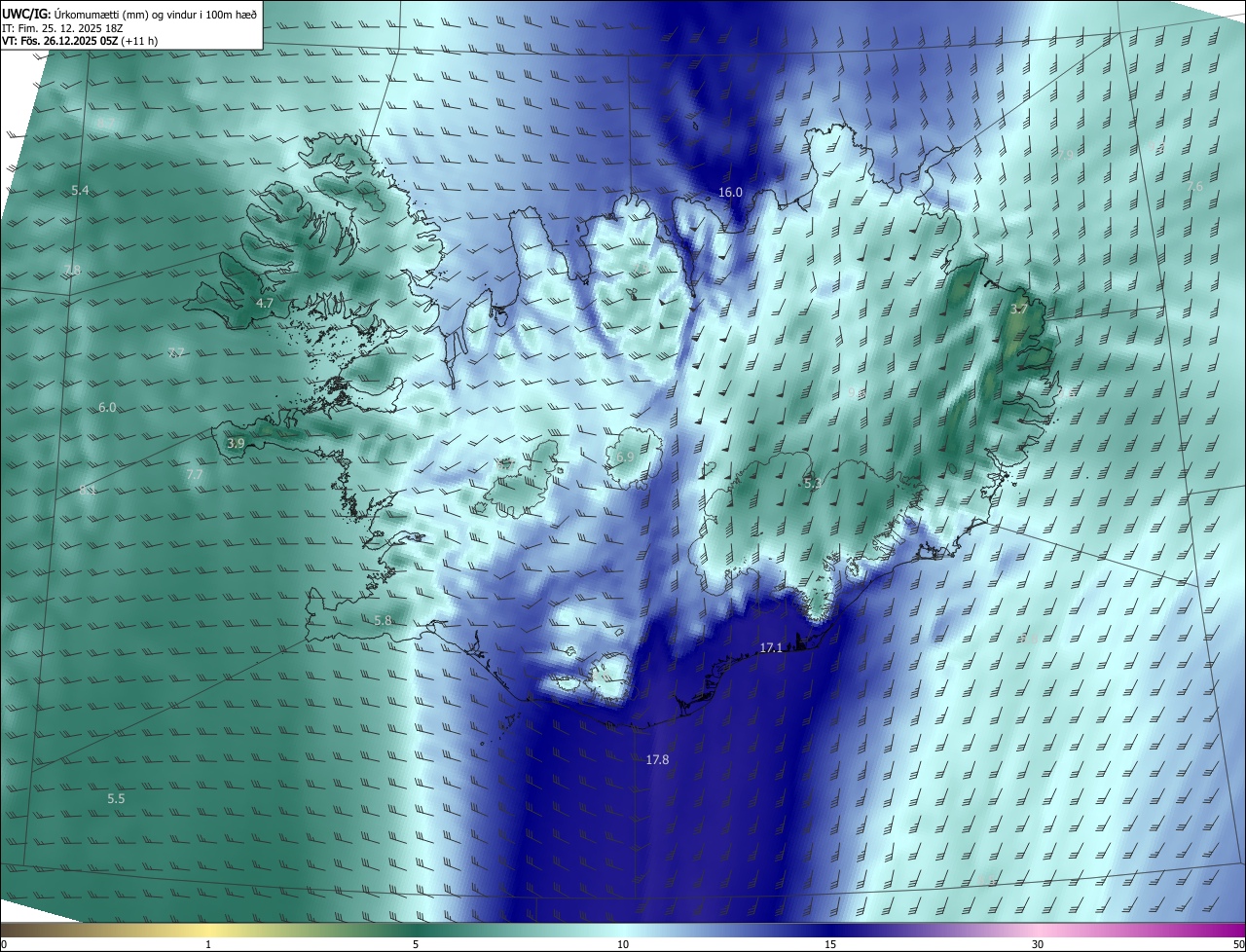This screenshot has width=1246, height=952.
Task: Click the 50 label on the colour scale
Action: (1238, 944)
